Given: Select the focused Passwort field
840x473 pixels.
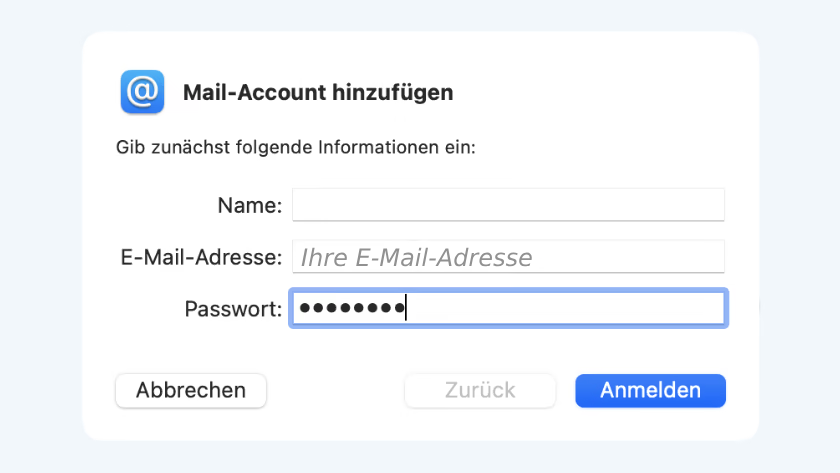Looking at the screenshot, I should [x=508, y=309].
